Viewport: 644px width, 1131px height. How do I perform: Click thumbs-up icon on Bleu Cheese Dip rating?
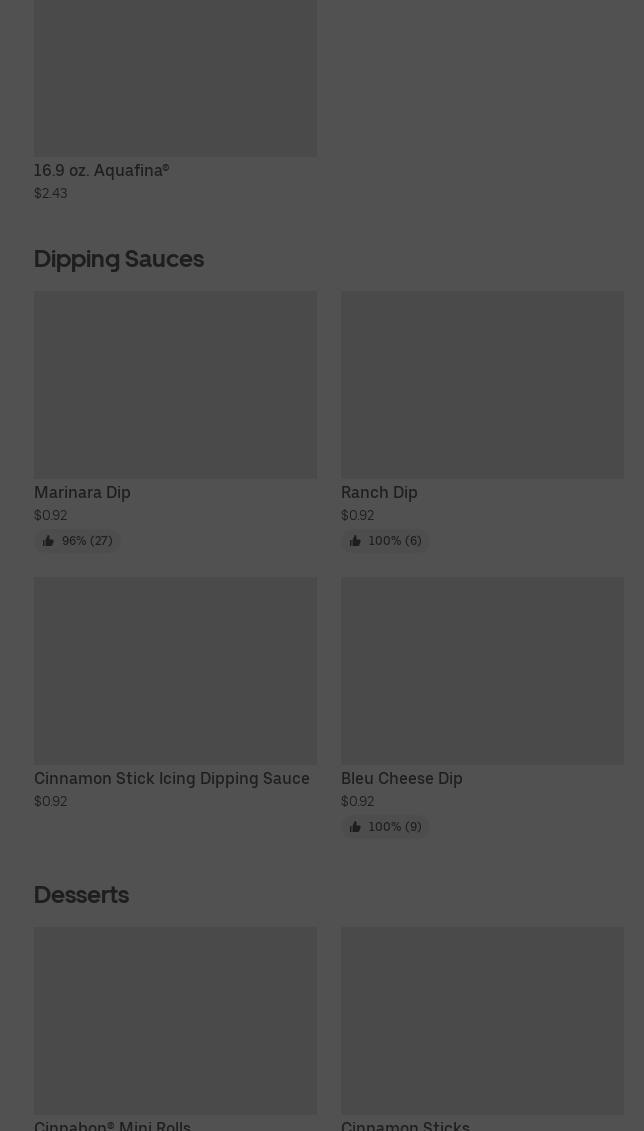coord(355,827)
